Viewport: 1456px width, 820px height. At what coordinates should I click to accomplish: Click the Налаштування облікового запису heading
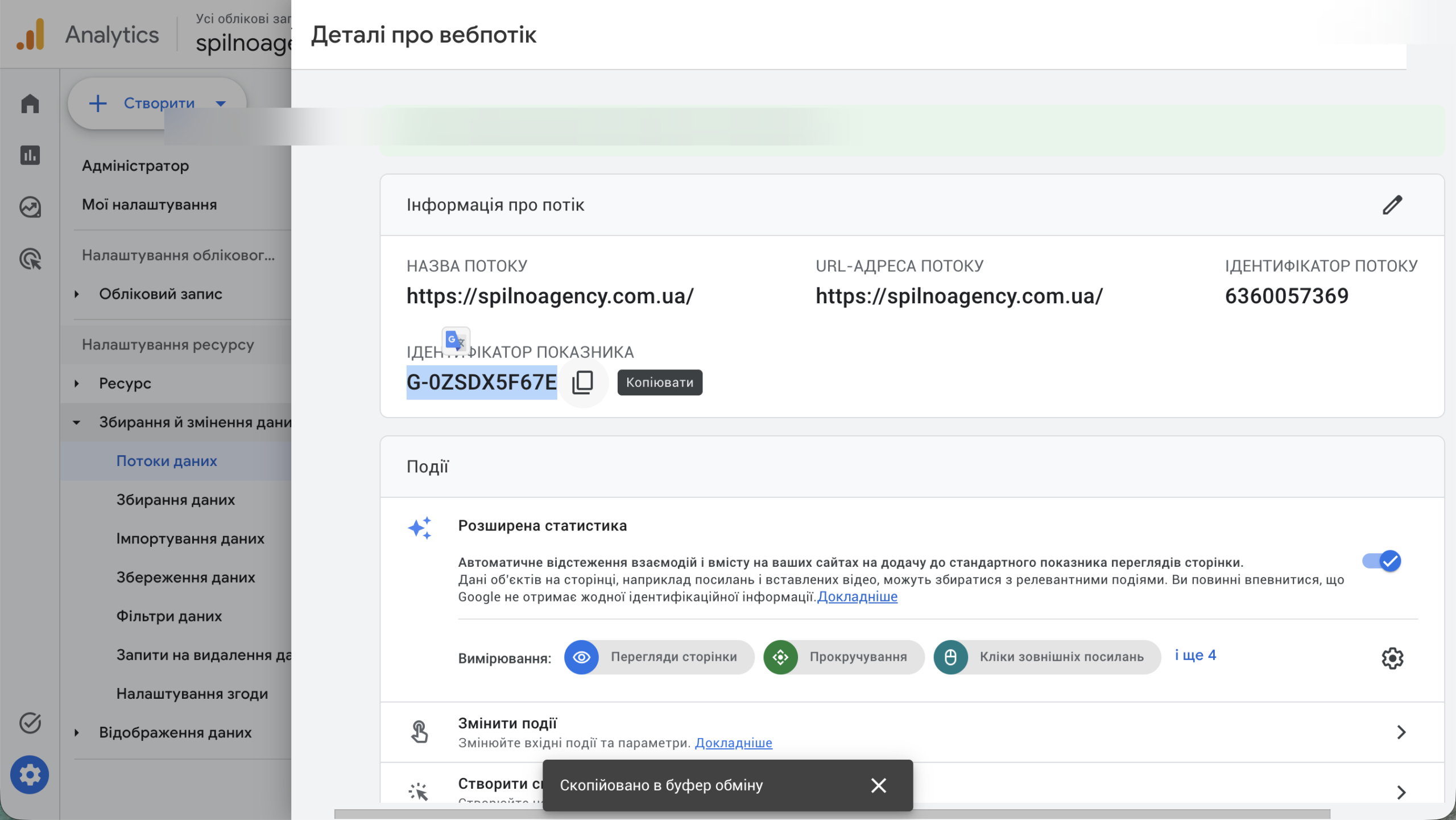(x=178, y=255)
